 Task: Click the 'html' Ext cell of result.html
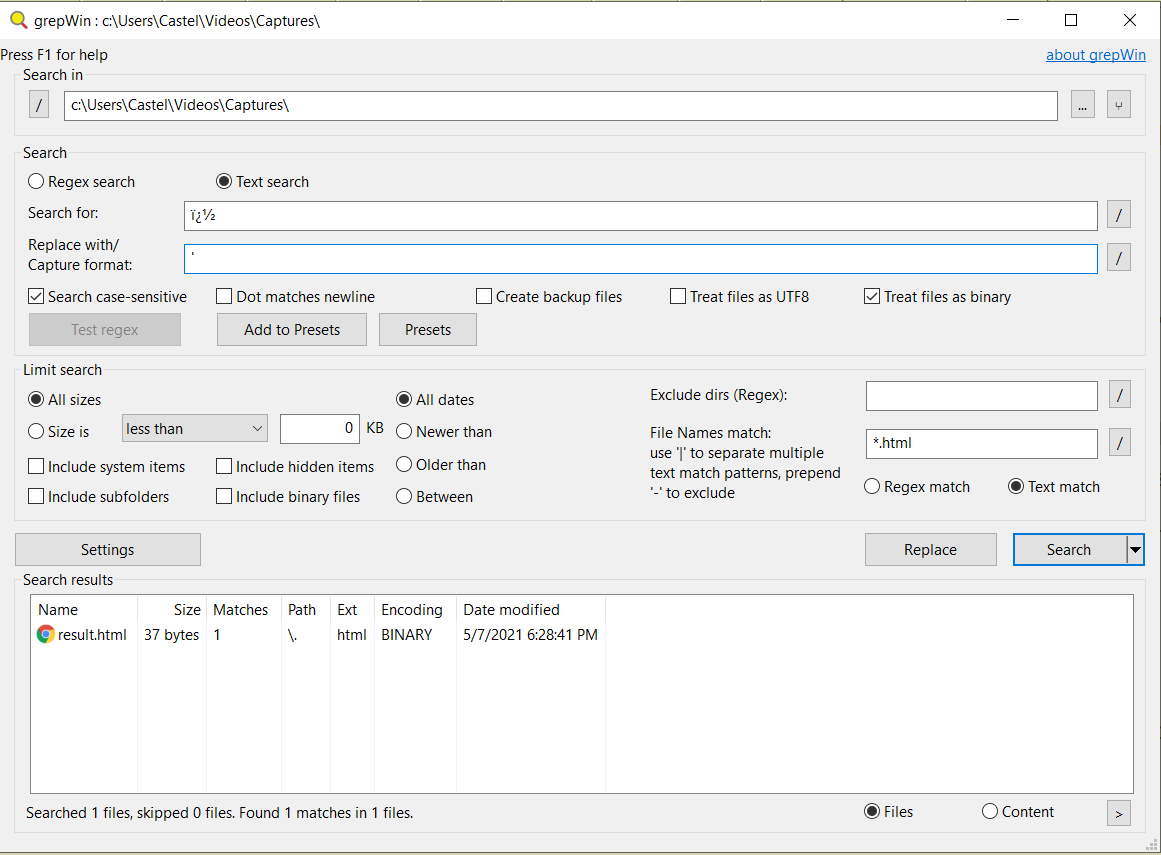[352, 634]
